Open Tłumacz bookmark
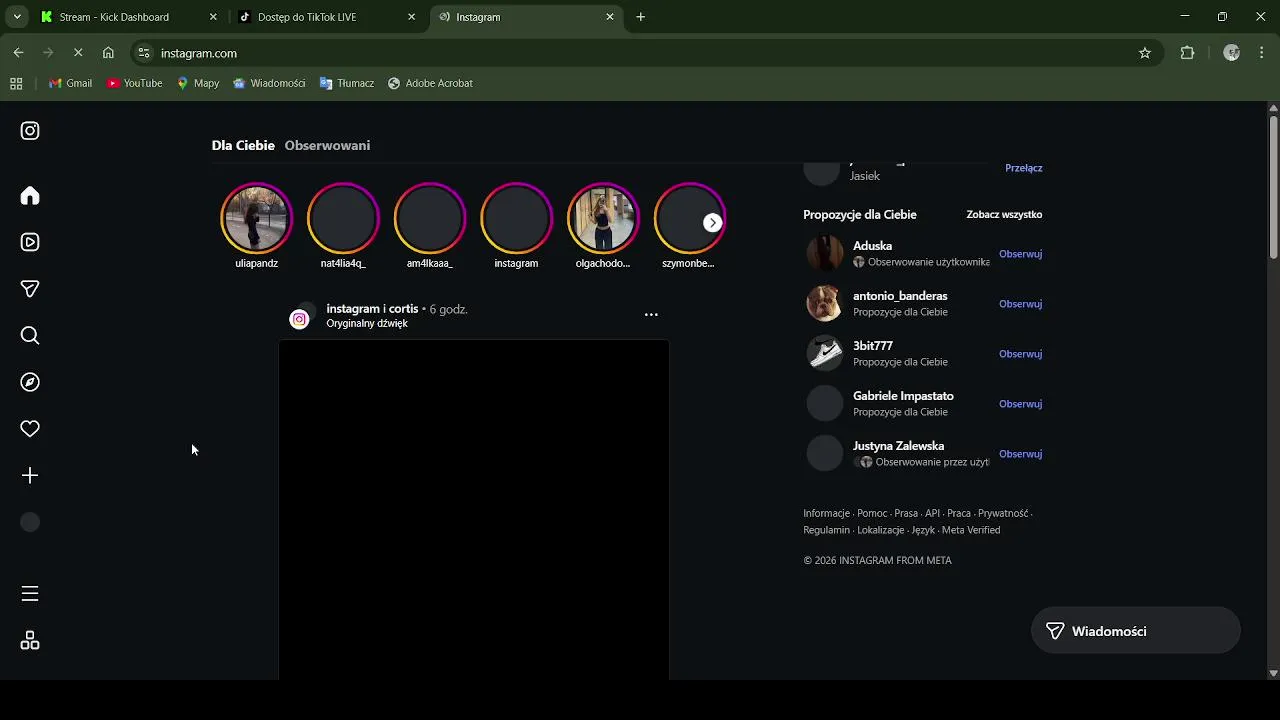 tap(346, 83)
